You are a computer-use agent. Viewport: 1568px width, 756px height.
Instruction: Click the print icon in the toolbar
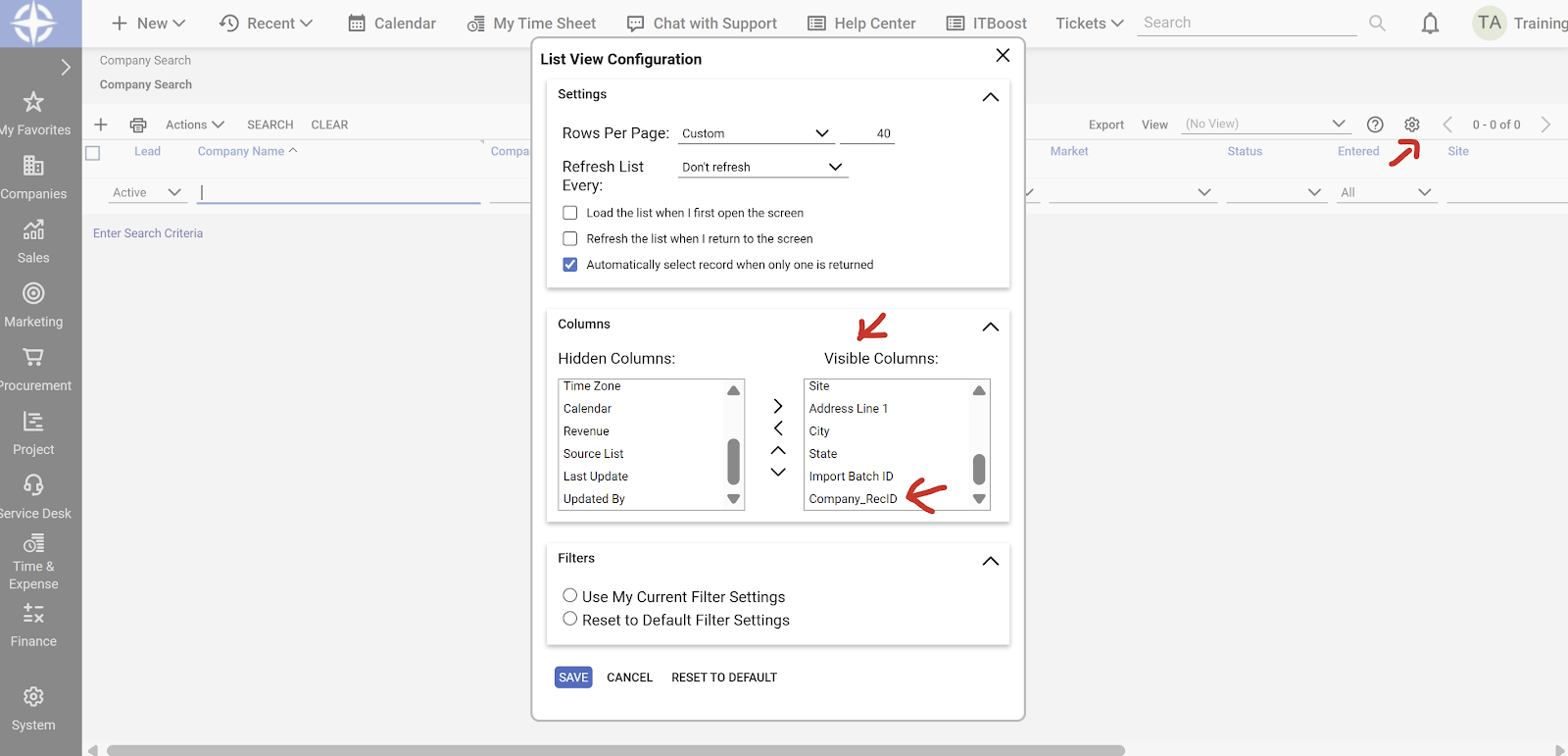[x=138, y=125]
